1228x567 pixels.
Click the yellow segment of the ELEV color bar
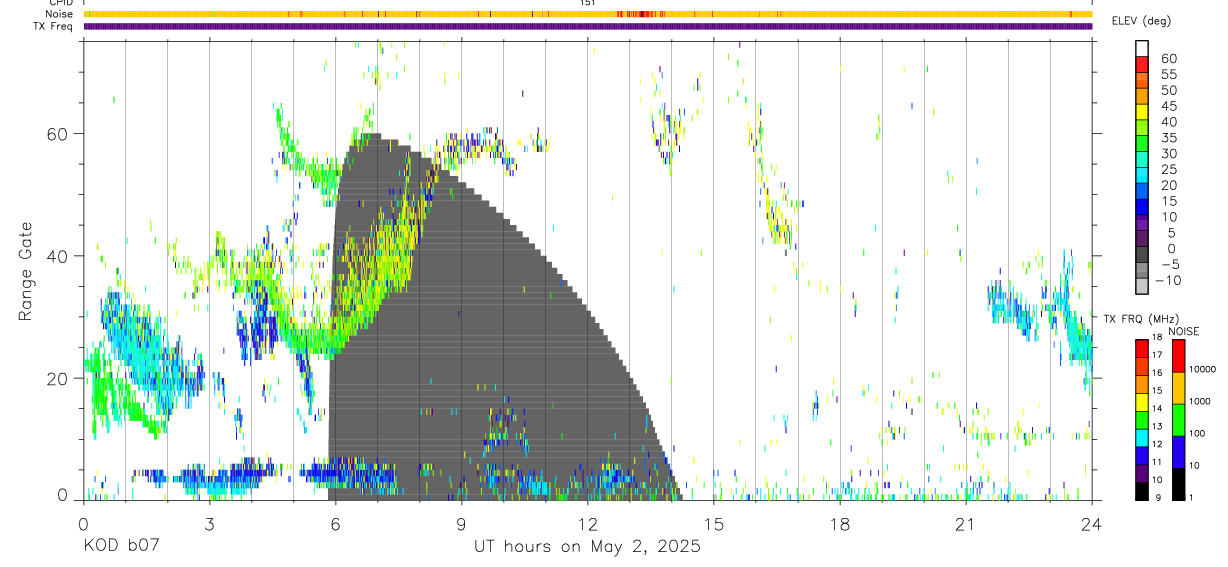[x=1142, y=114]
